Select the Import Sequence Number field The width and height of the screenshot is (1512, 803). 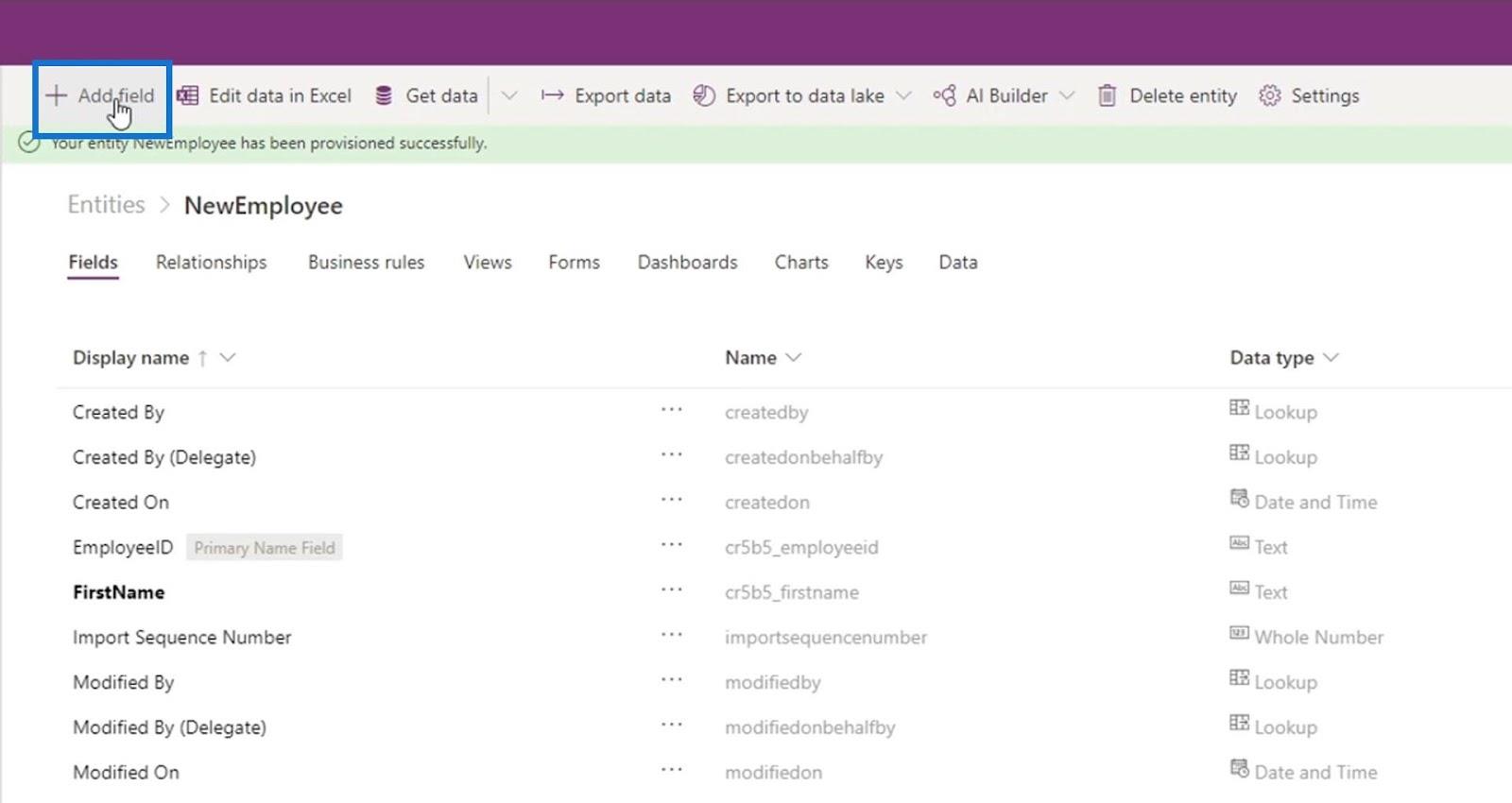click(182, 638)
